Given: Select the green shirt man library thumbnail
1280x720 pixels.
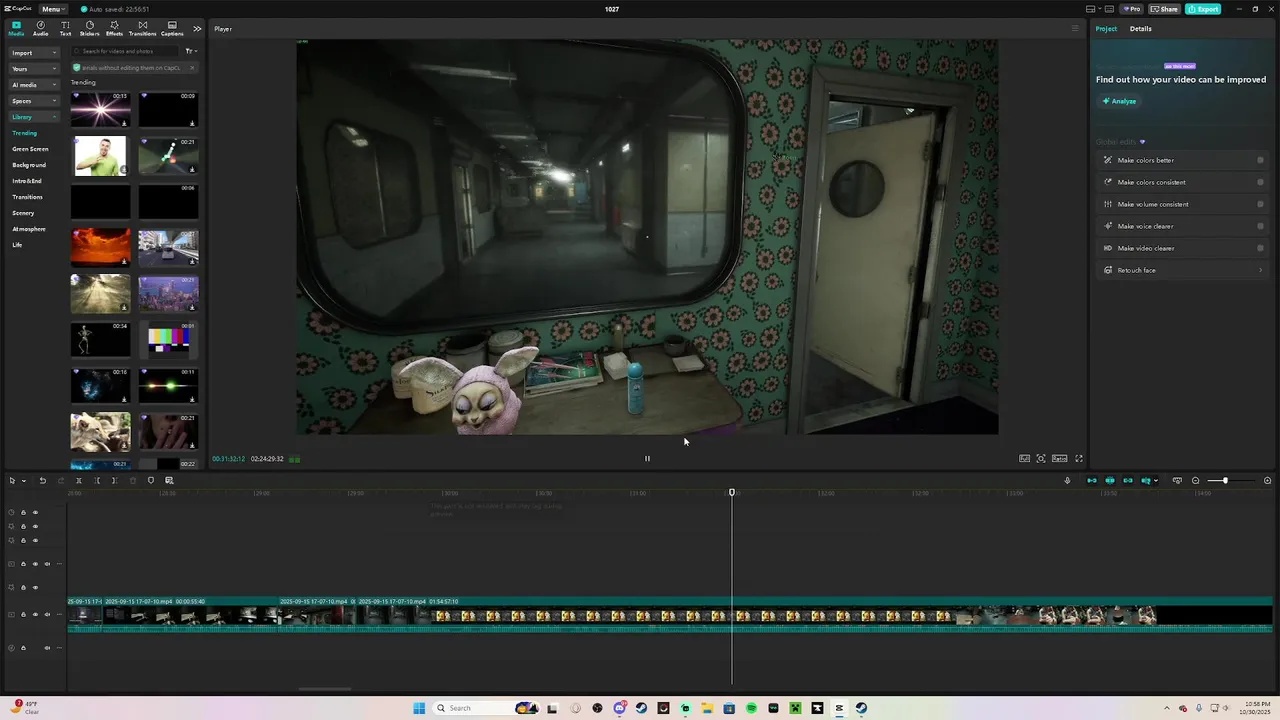Looking at the screenshot, I should pyautogui.click(x=100, y=156).
